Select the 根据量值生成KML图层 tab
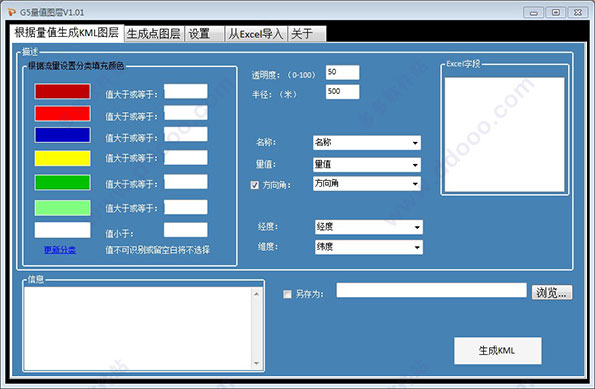595x389 pixels. 67,33
